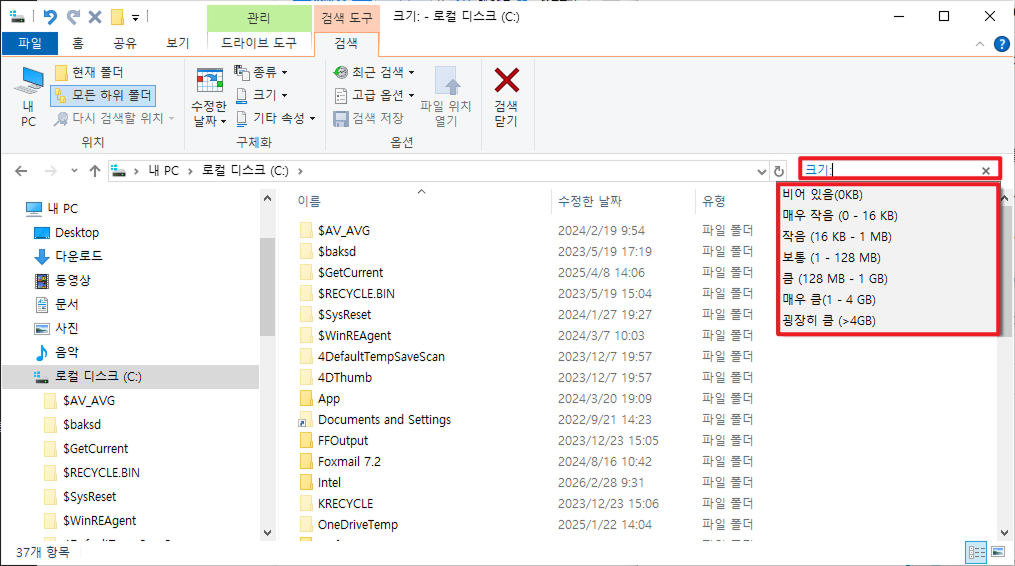Viewport: 1015px width, 566px height.
Task: Open 수정한 날짜 filter dropdown
Action: tap(209, 96)
